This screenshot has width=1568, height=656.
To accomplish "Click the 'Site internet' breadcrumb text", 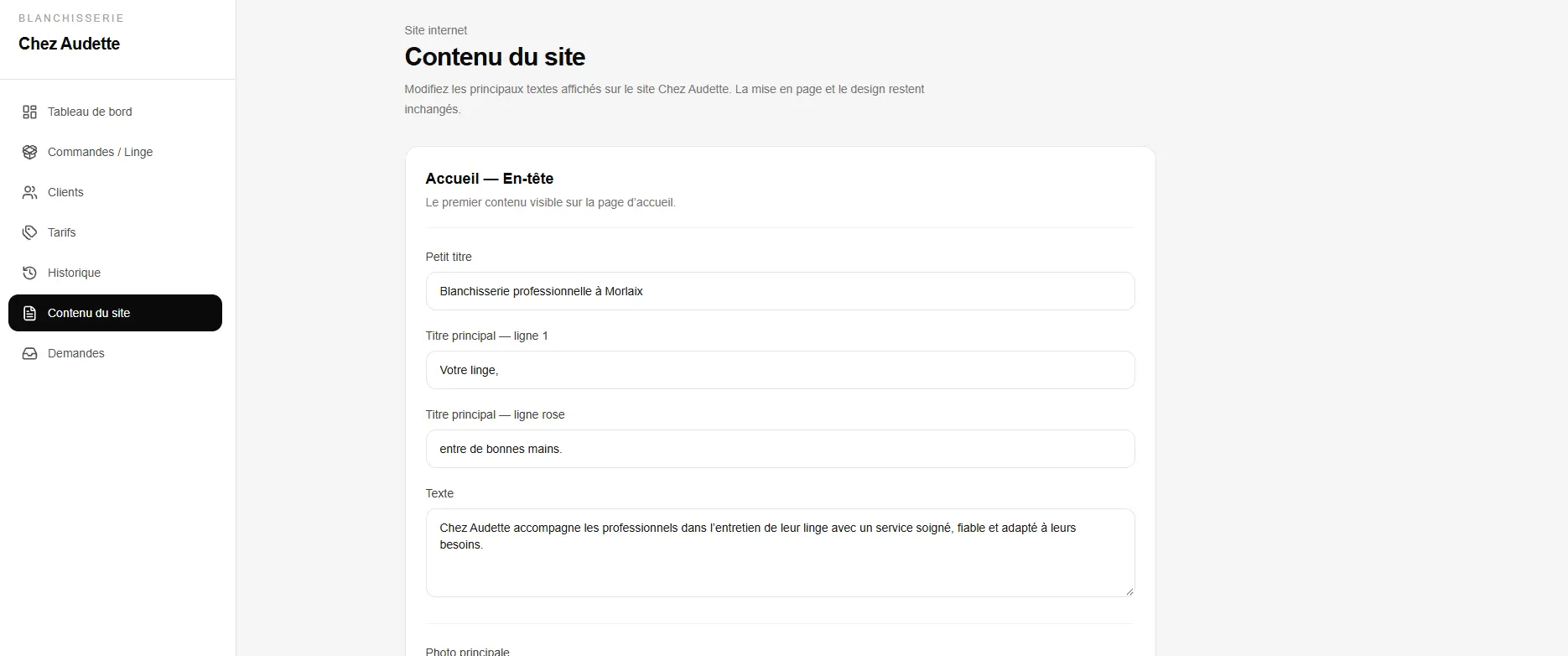I will pos(435,30).
